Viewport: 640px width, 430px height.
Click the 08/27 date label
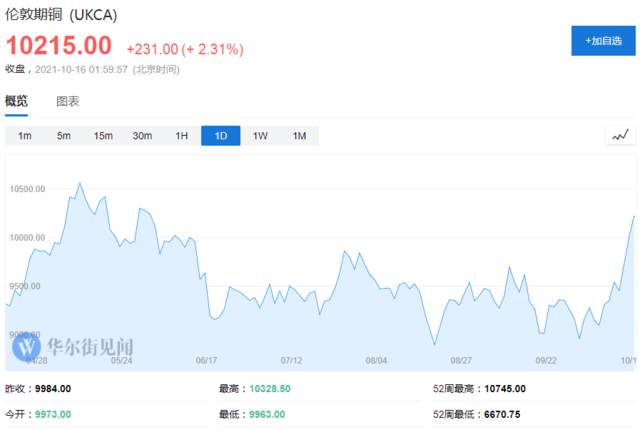pos(461,360)
